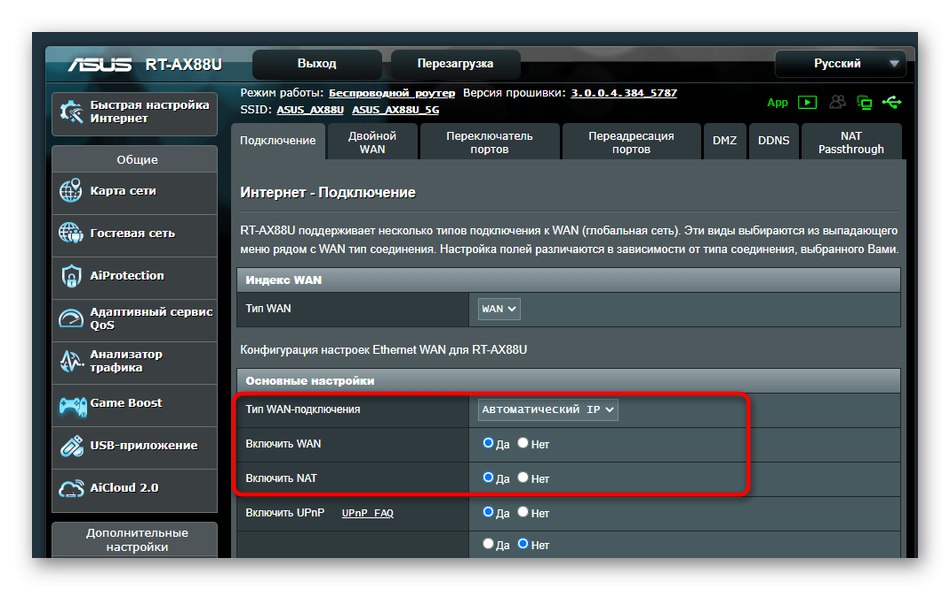Open USB-приложение menu item
950x590 pixels.
pos(135,446)
